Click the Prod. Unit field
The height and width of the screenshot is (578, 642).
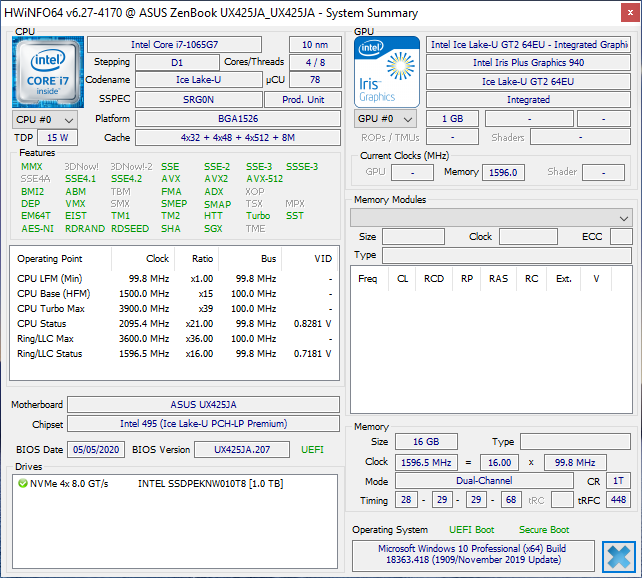(303, 99)
